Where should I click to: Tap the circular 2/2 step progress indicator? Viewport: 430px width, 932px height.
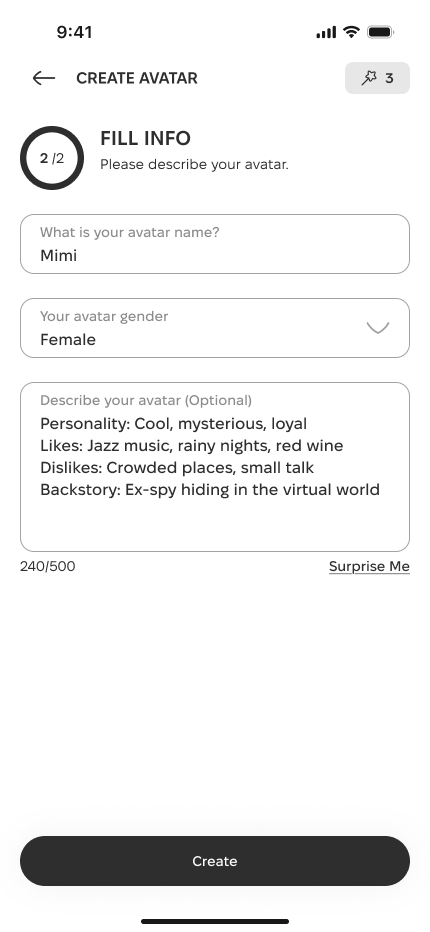(52, 158)
